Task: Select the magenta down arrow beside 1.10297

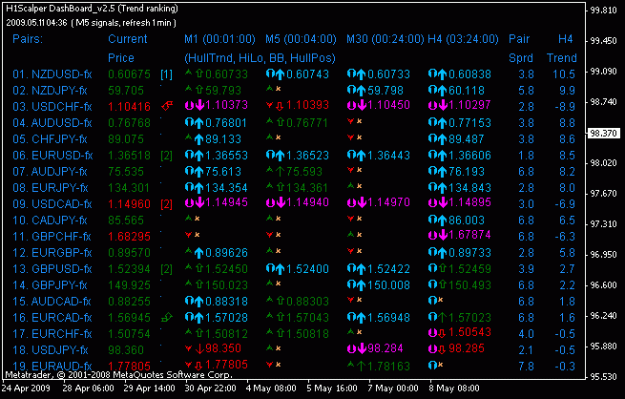Action: coord(442,106)
